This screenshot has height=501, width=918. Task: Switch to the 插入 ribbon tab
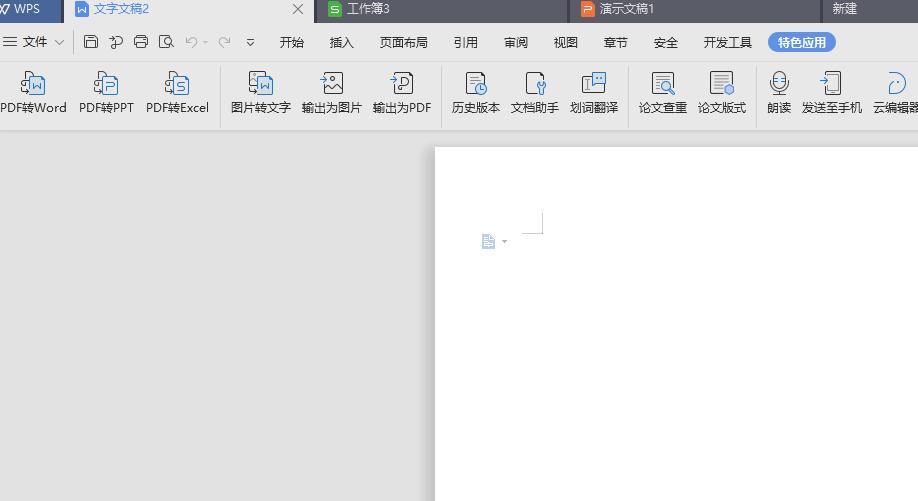pyautogui.click(x=342, y=42)
